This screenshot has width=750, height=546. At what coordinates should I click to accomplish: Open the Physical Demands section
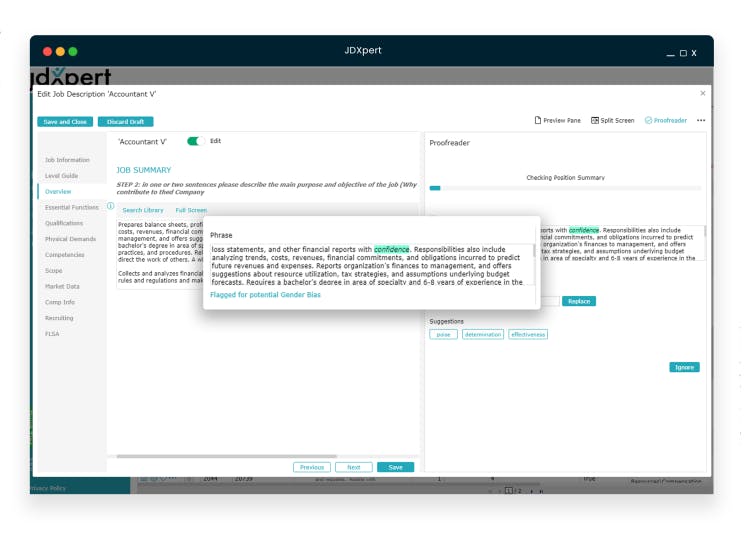tap(70, 239)
